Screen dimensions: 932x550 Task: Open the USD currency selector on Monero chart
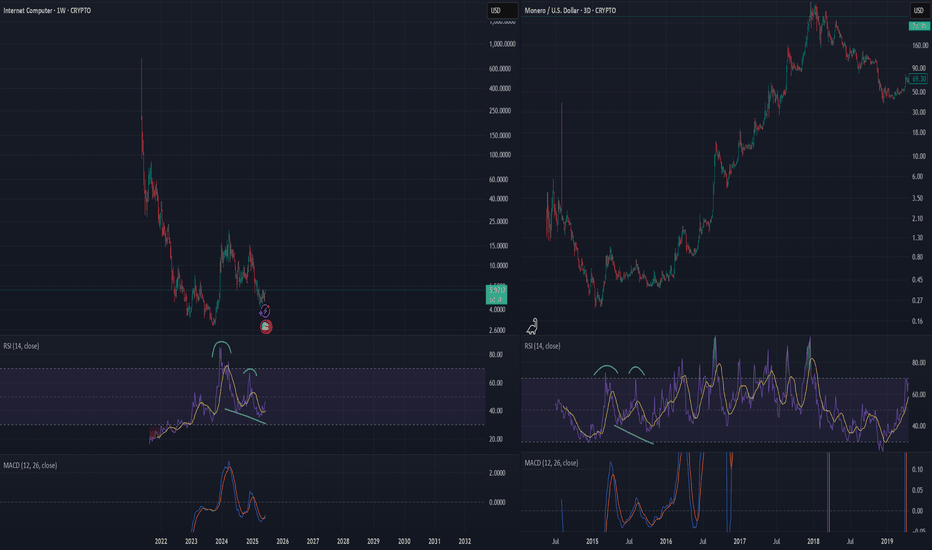pyautogui.click(x=918, y=10)
